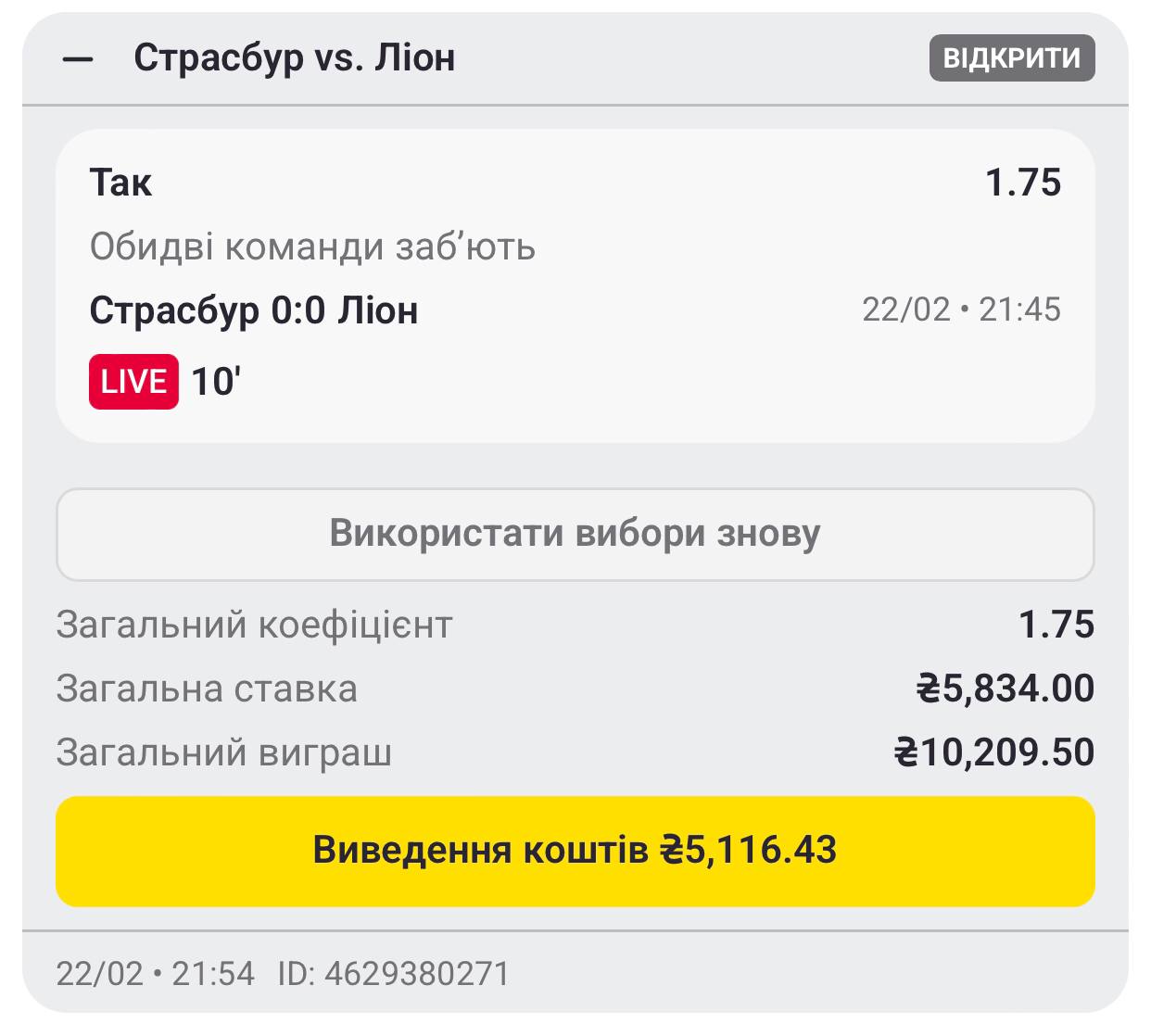This screenshot has width=1151, height=1036.
Task: Click the Загальний виграш label
Action: tap(223, 752)
